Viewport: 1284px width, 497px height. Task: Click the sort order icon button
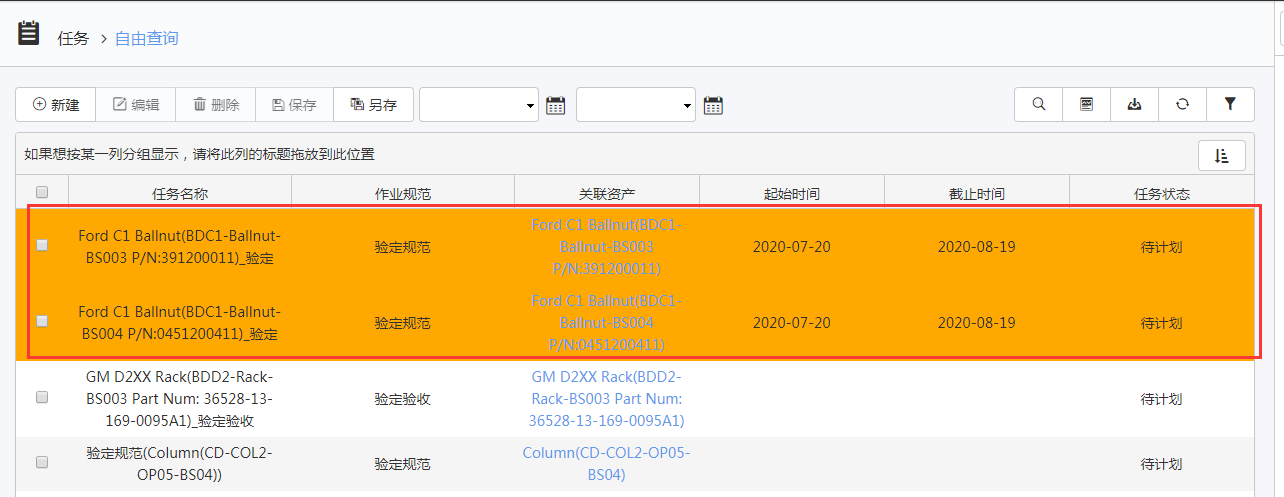coord(1221,155)
